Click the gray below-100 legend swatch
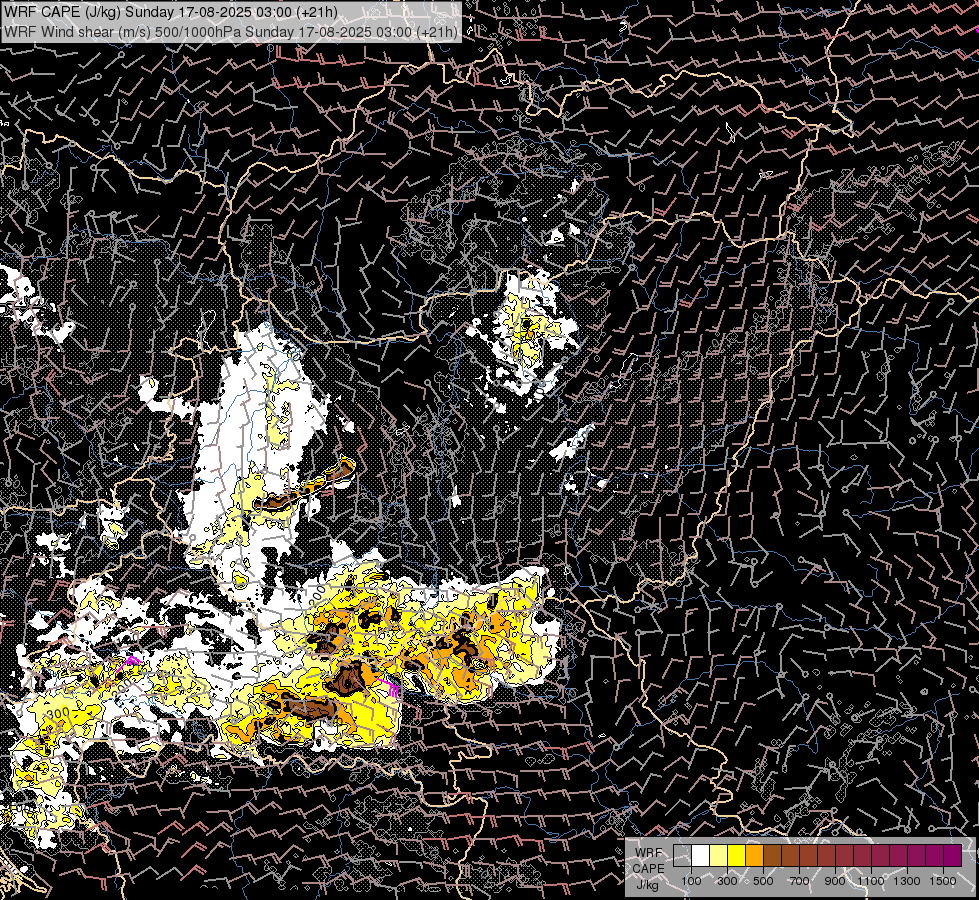 (682, 855)
